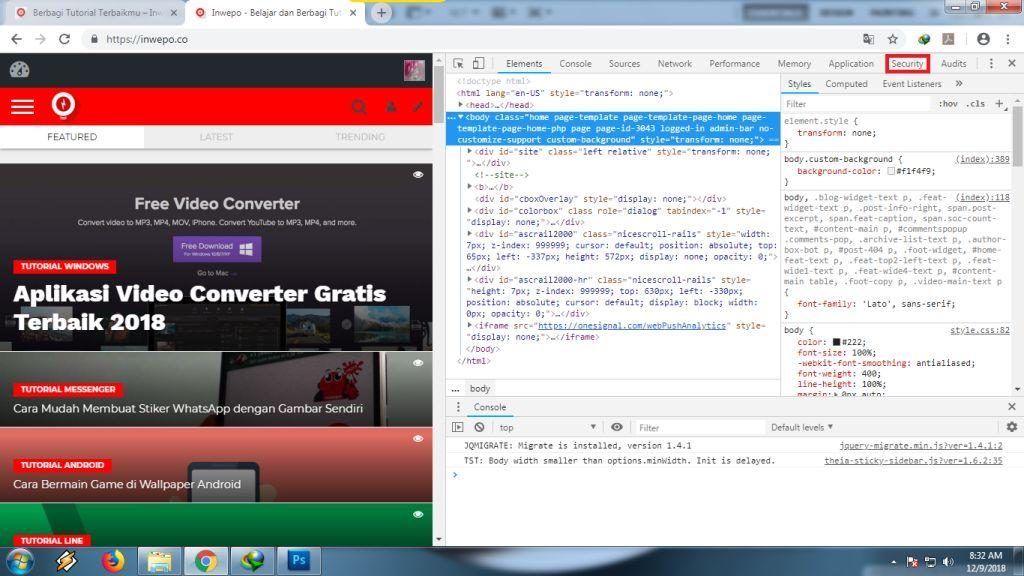The image size is (1024, 576).
Task: Clear the console with the block icon
Action: click(x=479, y=427)
